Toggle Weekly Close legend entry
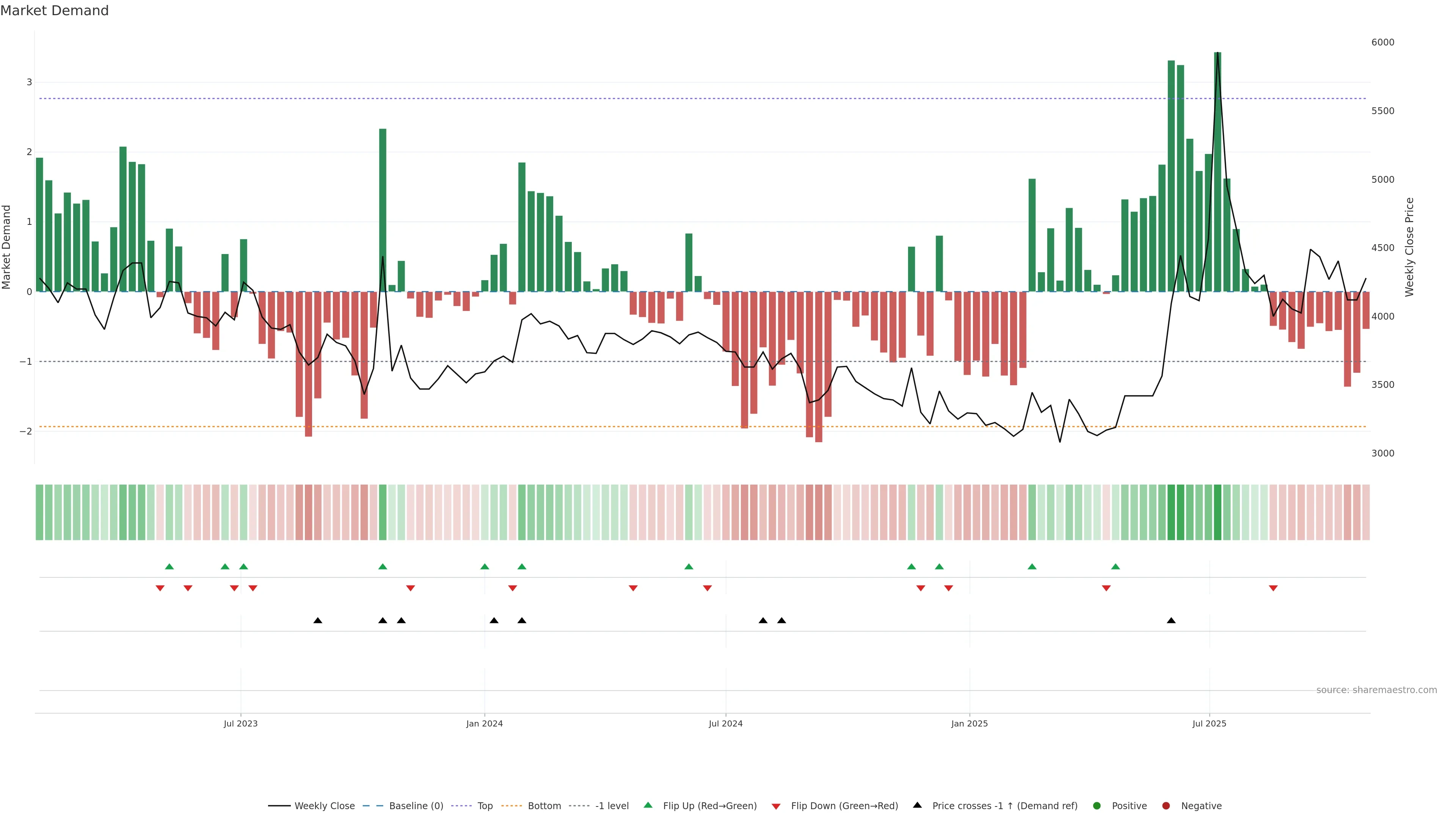The image size is (1456, 819). click(324, 805)
